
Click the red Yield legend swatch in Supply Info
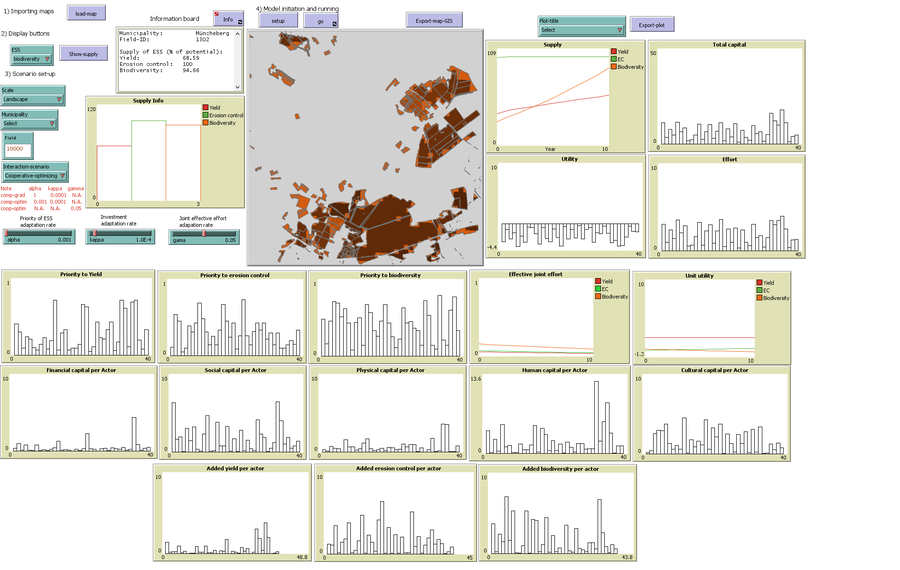[206, 107]
